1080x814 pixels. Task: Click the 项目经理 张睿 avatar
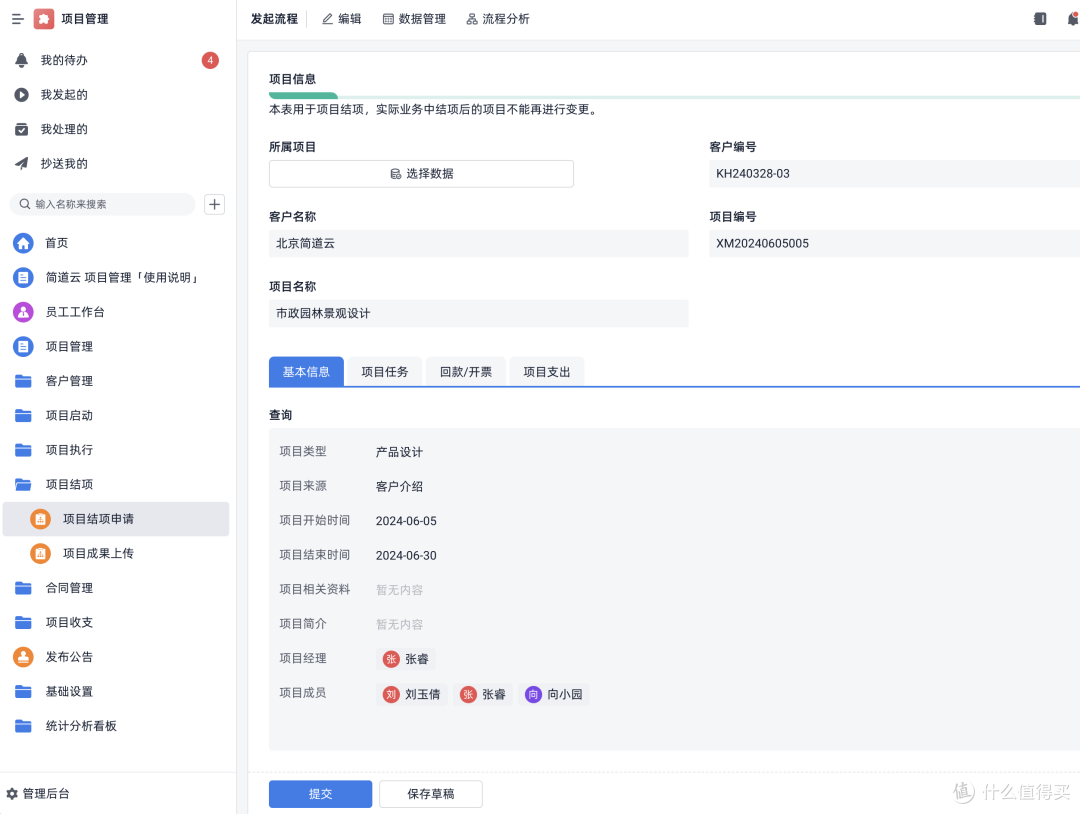click(391, 659)
